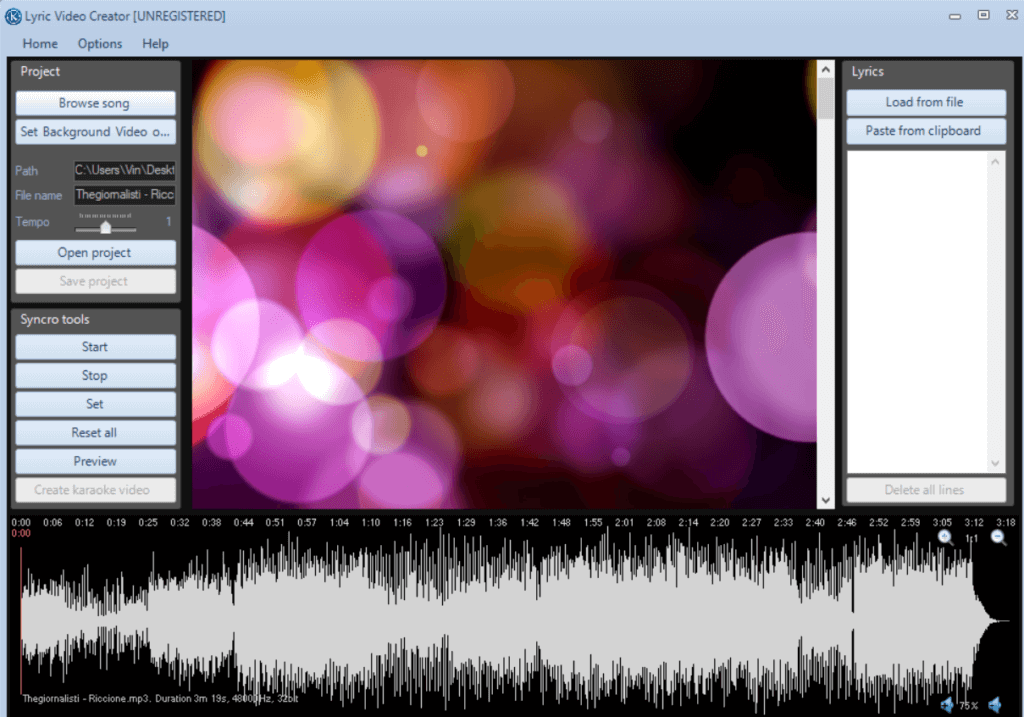Viewport: 1024px width, 717px height.
Task: Click the 2:01 marker on the timeline
Action: click(624, 522)
